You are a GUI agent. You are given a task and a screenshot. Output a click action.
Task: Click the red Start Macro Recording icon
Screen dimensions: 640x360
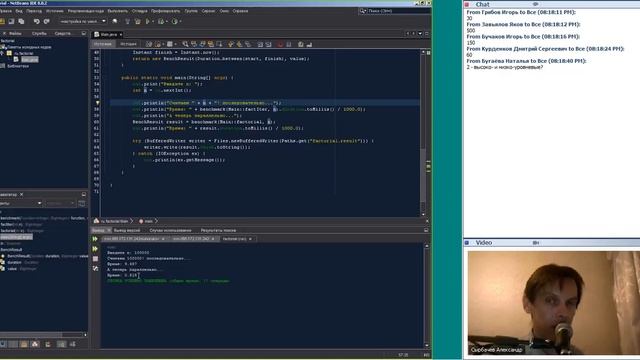click(280, 44)
